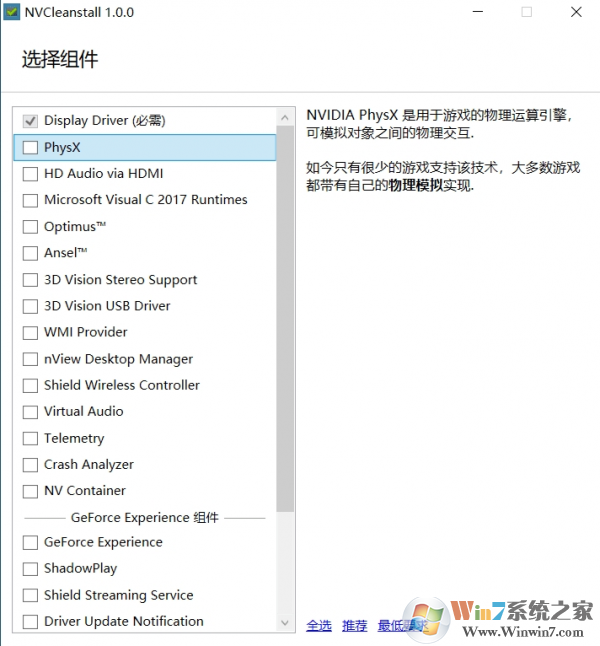Enable the Virtual Audio checkbox
Image resolution: width=600 pixels, height=646 pixels.
[30, 411]
